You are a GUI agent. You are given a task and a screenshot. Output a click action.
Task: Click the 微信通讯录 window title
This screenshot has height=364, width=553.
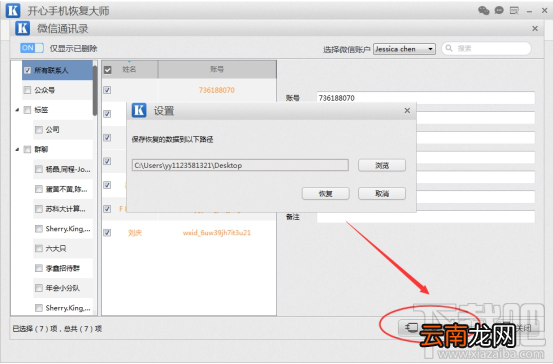point(63,29)
